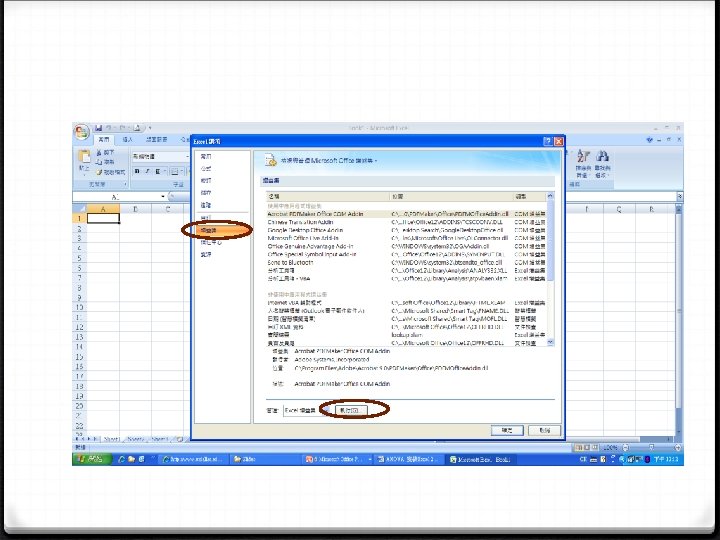The image size is (720, 540).
Task: Select the Sheet3 worksheet tab
Action: (160, 439)
